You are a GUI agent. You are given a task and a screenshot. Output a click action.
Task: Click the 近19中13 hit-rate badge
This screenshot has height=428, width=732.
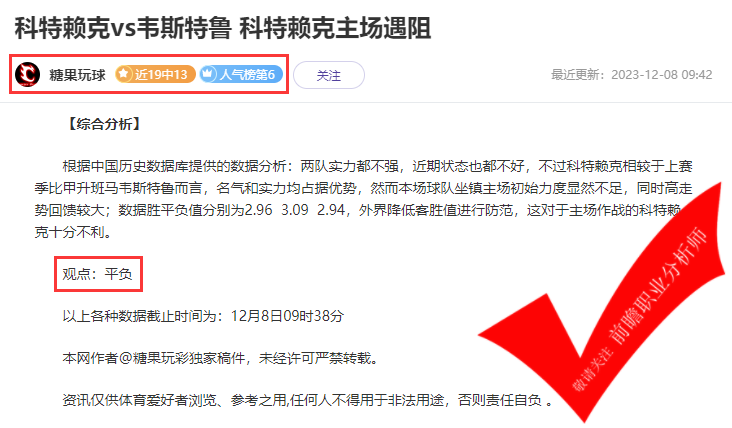coord(155,74)
